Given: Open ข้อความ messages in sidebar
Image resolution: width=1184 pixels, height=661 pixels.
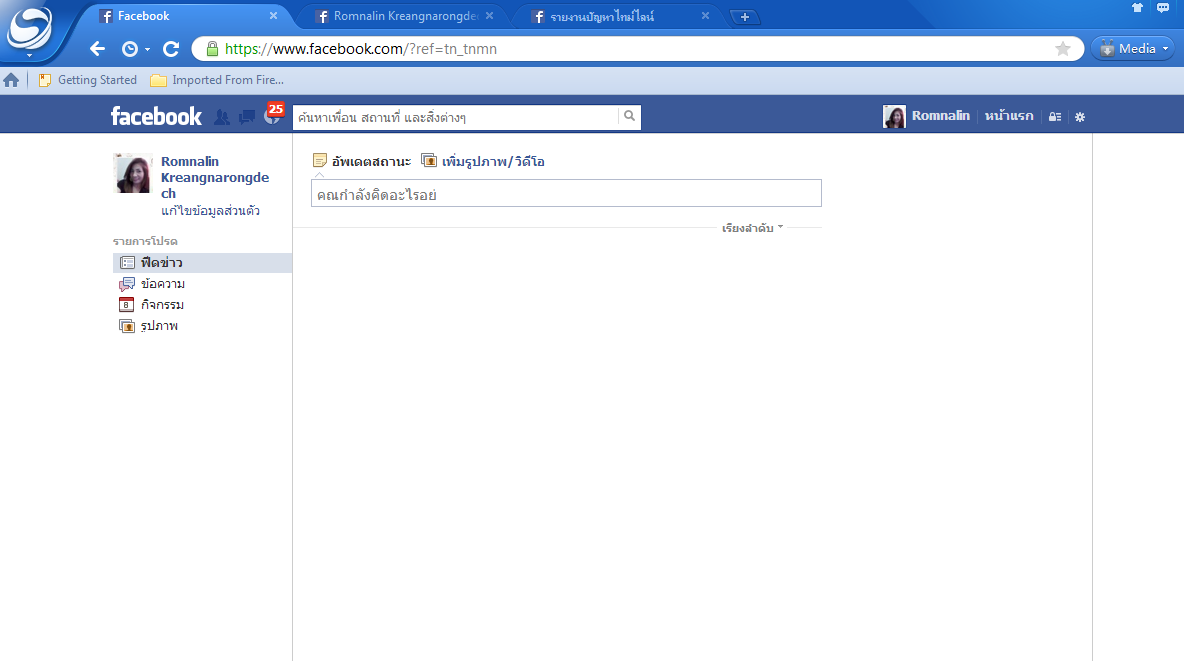Looking at the screenshot, I should tap(162, 284).
